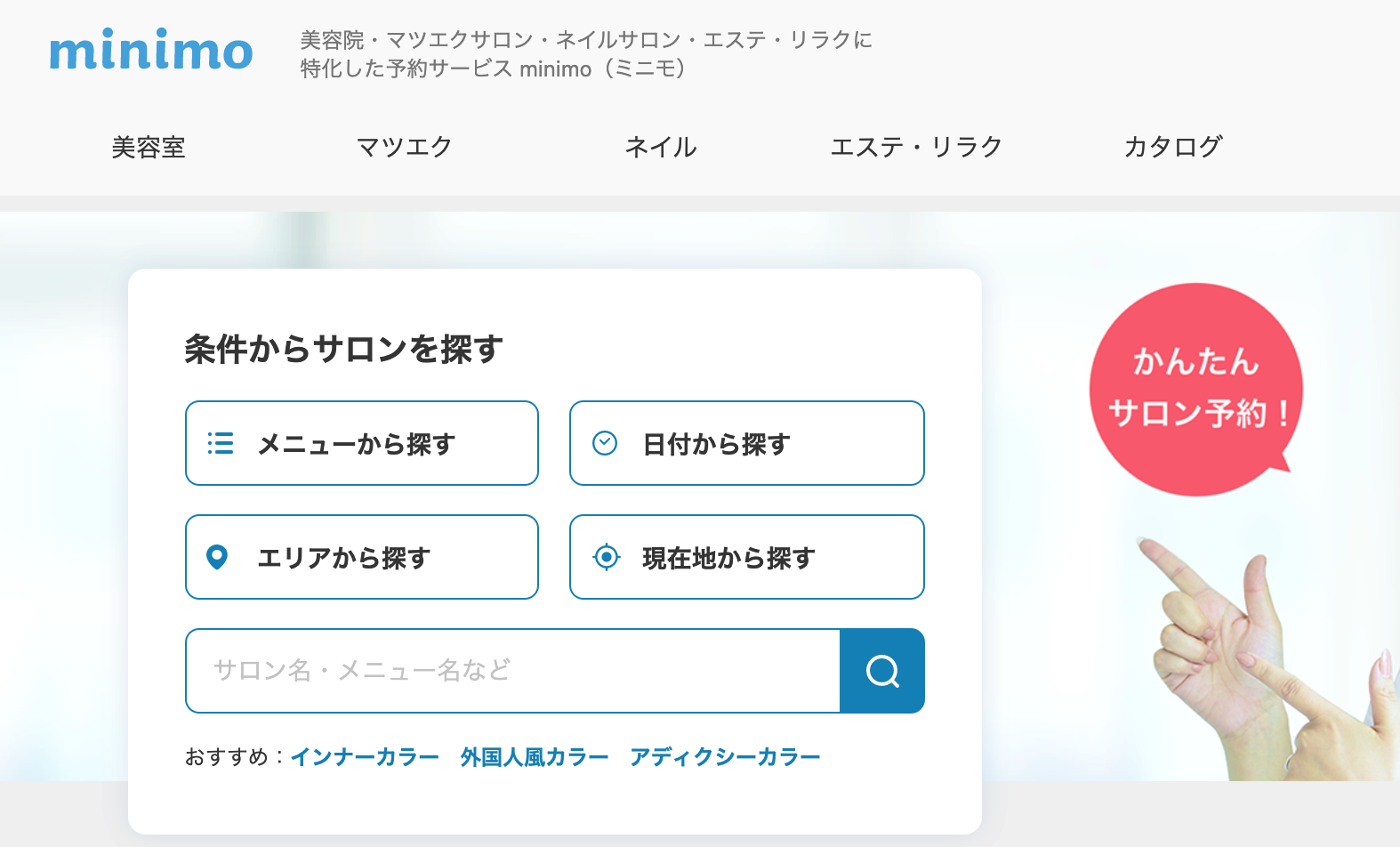Search salons by area with エリアから探す
Screen dimensions: 1400x847
(x=361, y=557)
